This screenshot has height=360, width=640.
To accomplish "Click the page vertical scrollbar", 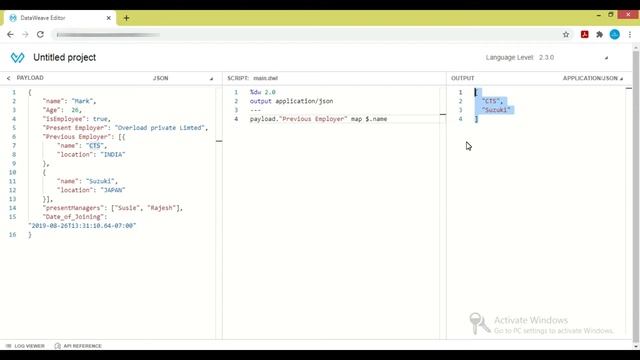I will 636,196.
